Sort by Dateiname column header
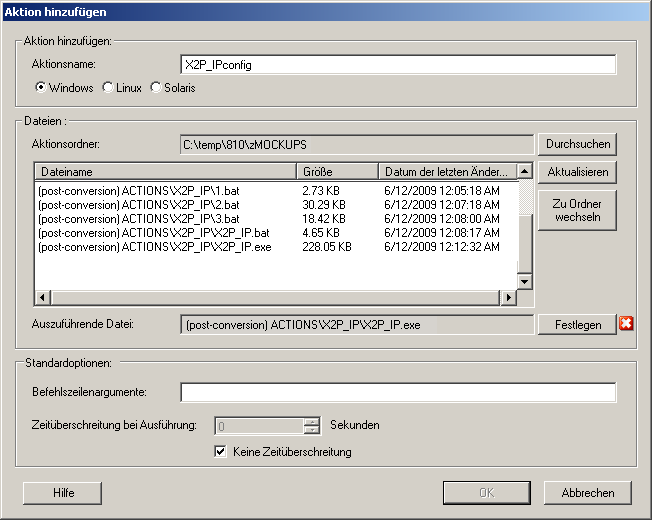Image resolution: width=652 pixels, height=520 pixels. point(165,172)
